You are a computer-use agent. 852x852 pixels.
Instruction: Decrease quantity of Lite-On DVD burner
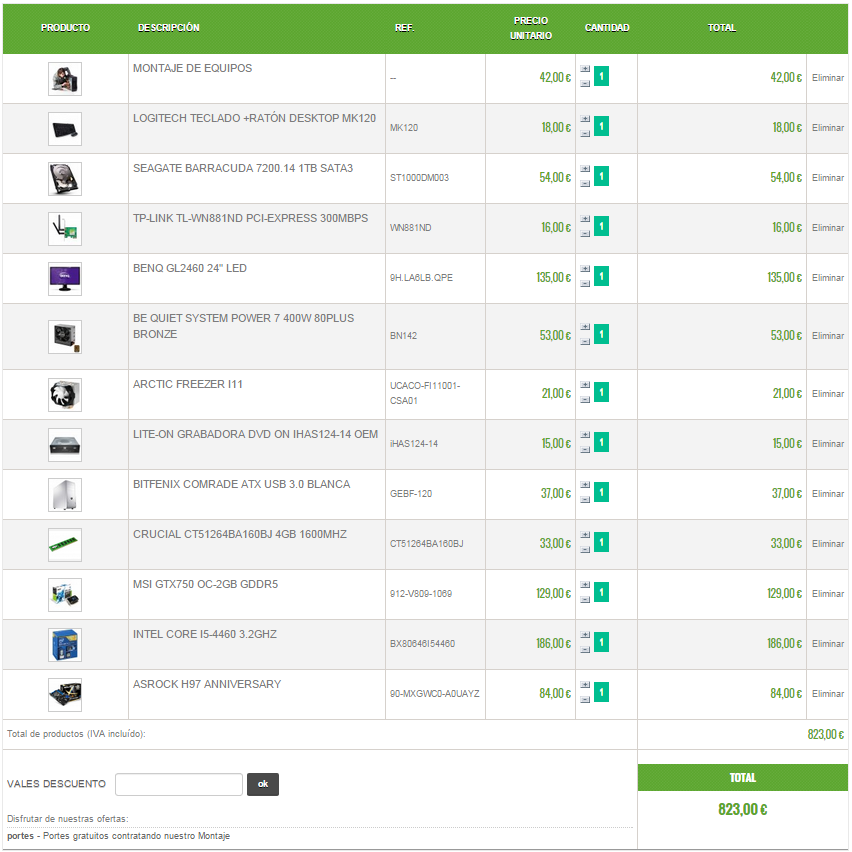pos(585,450)
